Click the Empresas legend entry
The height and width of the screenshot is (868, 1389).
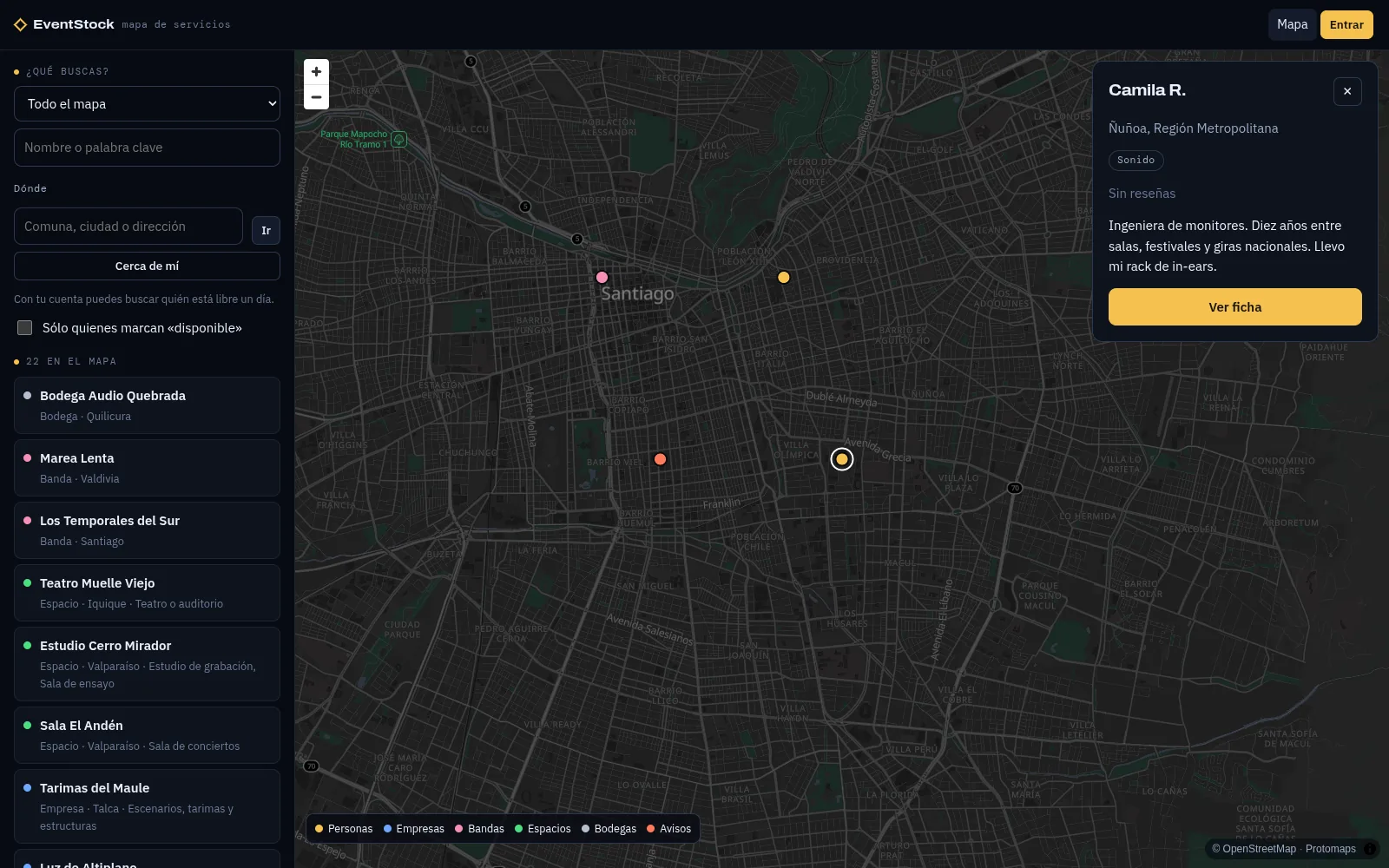point(414,829)
